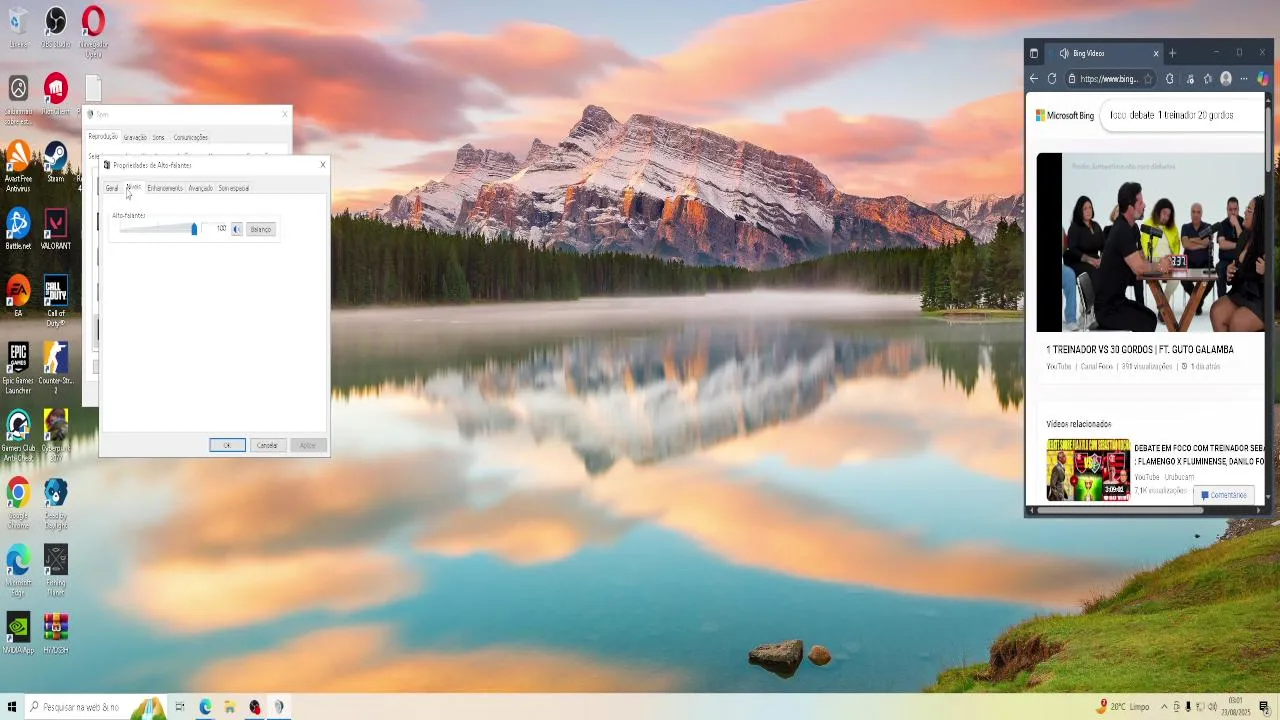Switch to the Avançado tab in speaker properties
The image size is (1280, 720).
click(x=201, y=188)
